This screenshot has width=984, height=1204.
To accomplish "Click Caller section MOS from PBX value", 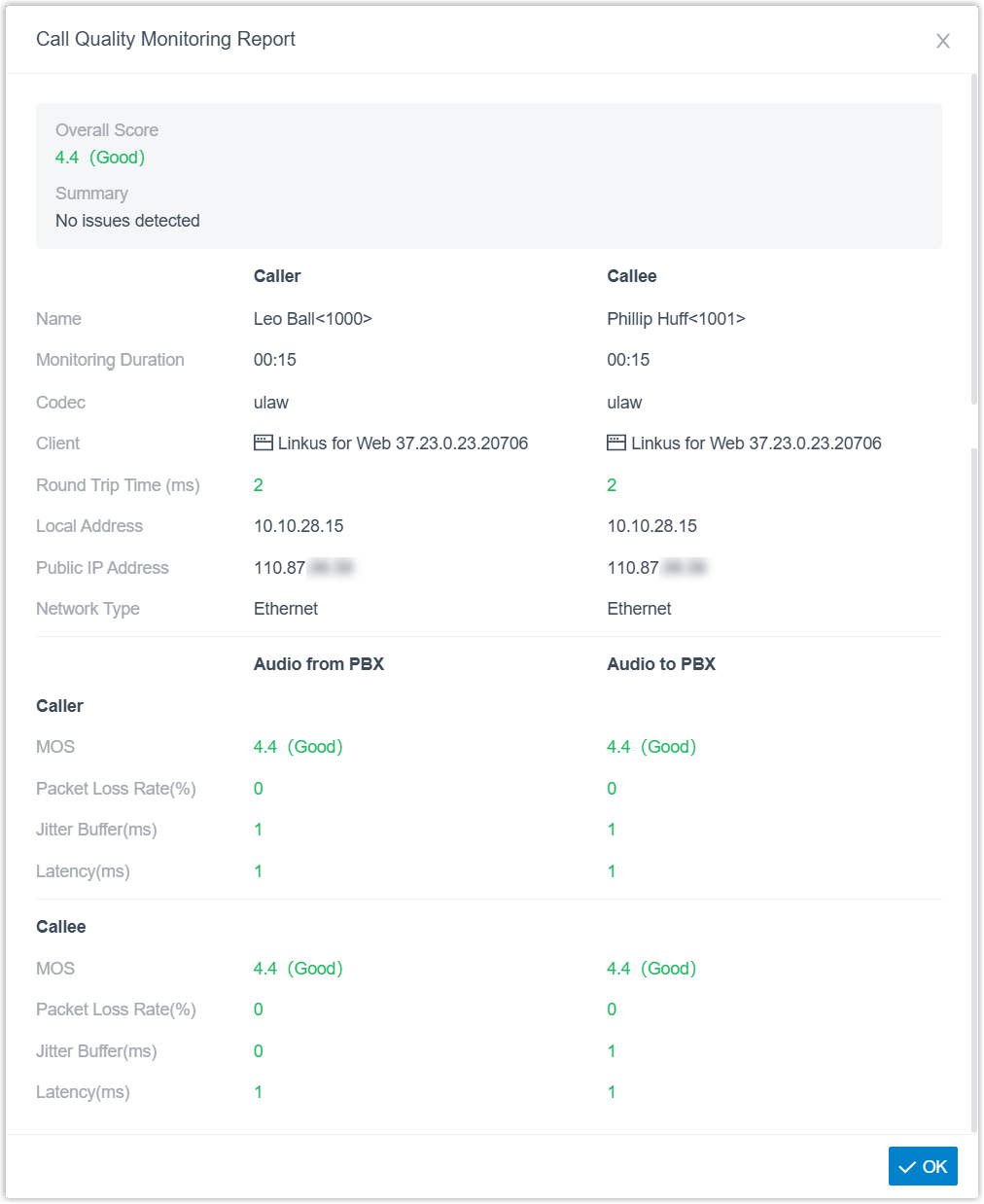I will pyautogui.click(x=298, y=747).
